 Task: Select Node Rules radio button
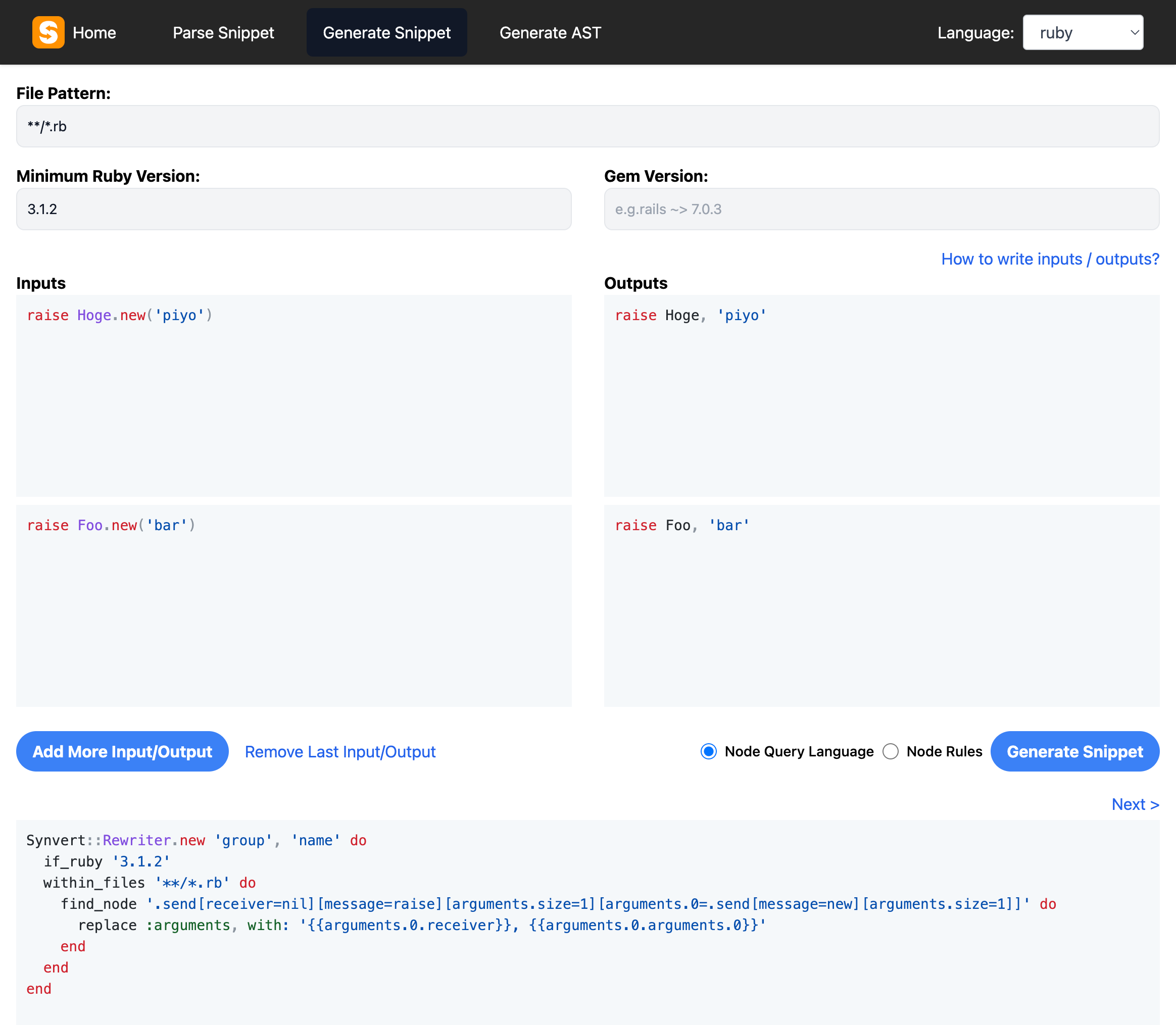click(x=891, y=752)
